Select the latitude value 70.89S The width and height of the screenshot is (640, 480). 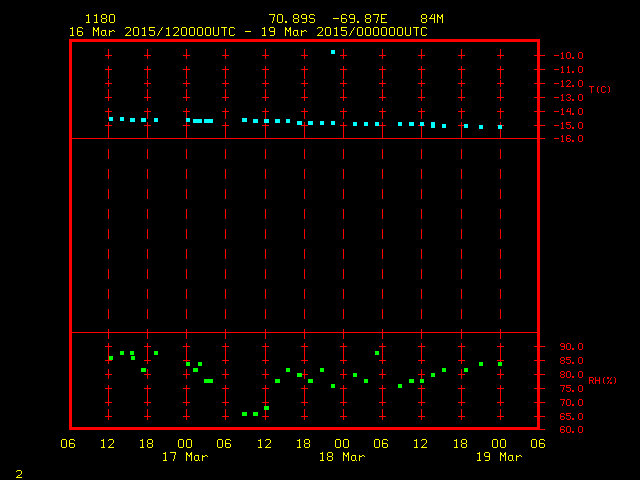click(x=288, y=19)
